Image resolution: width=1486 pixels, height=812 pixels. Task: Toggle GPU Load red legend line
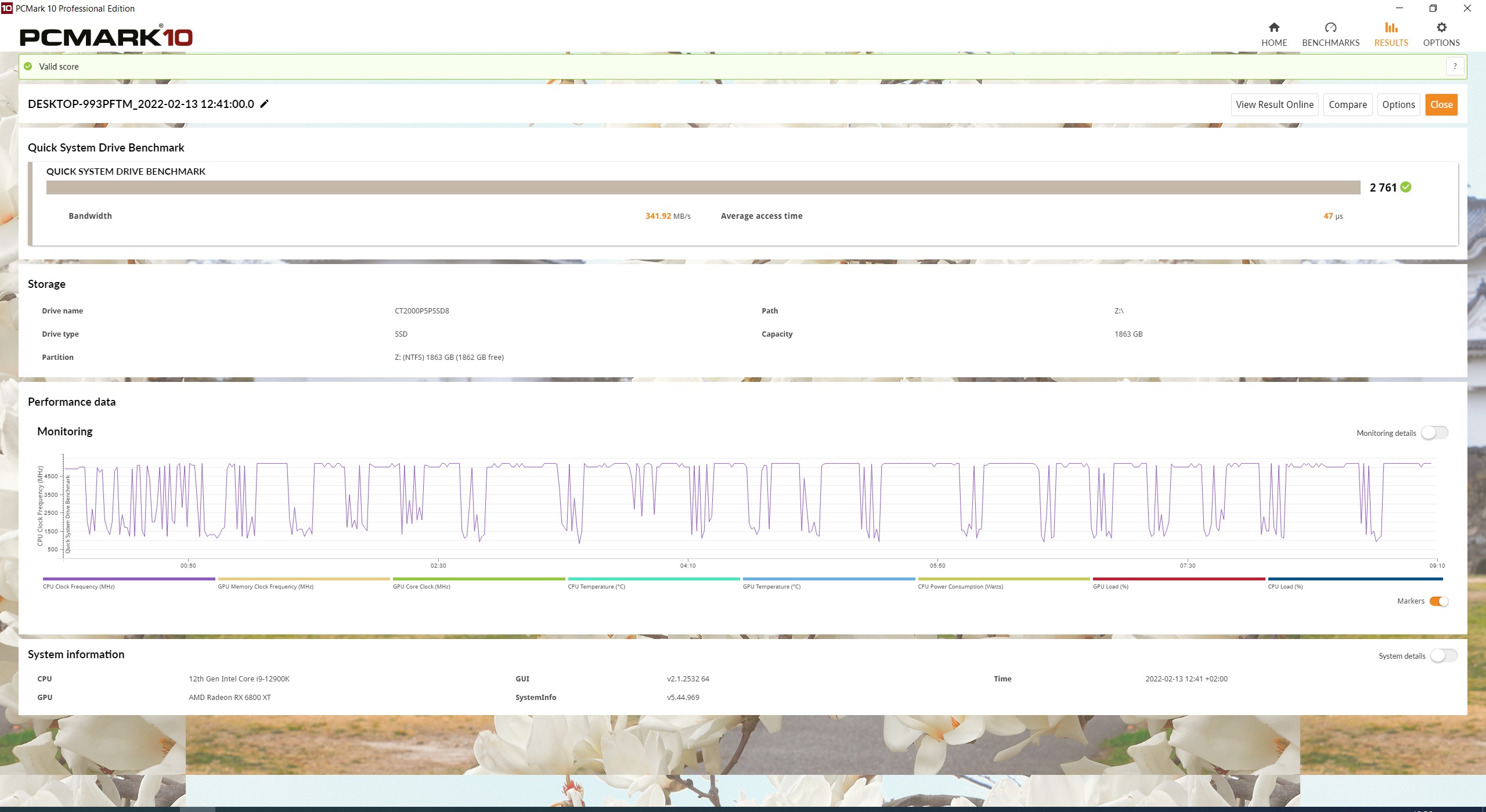(x=1178, y=579)
